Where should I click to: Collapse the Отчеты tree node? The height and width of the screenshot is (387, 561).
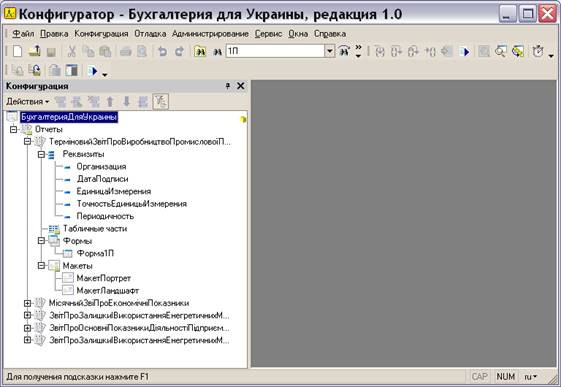tap(13, 129)
